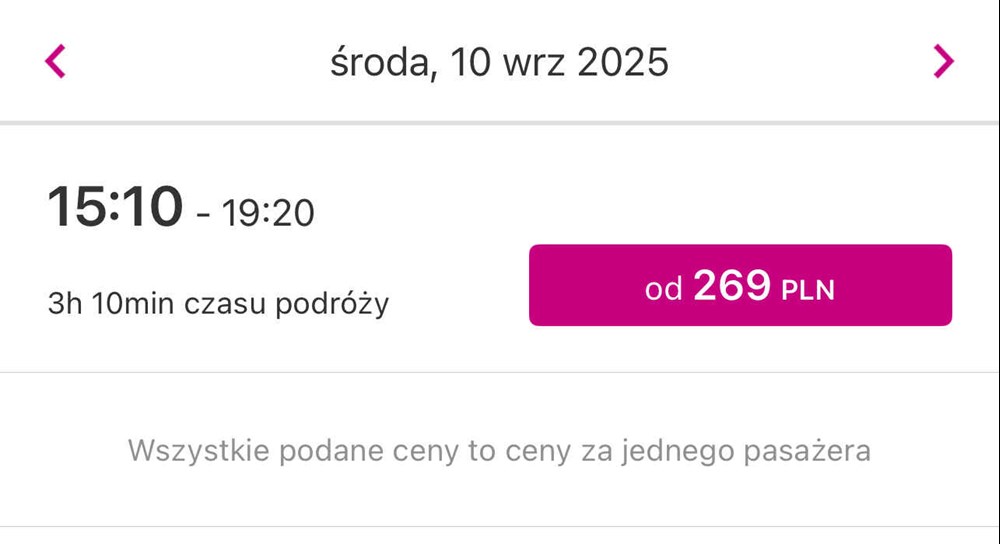Tap the word podróży in the duration text
The width and height of the screenshot is (1000, 544).
332,304
